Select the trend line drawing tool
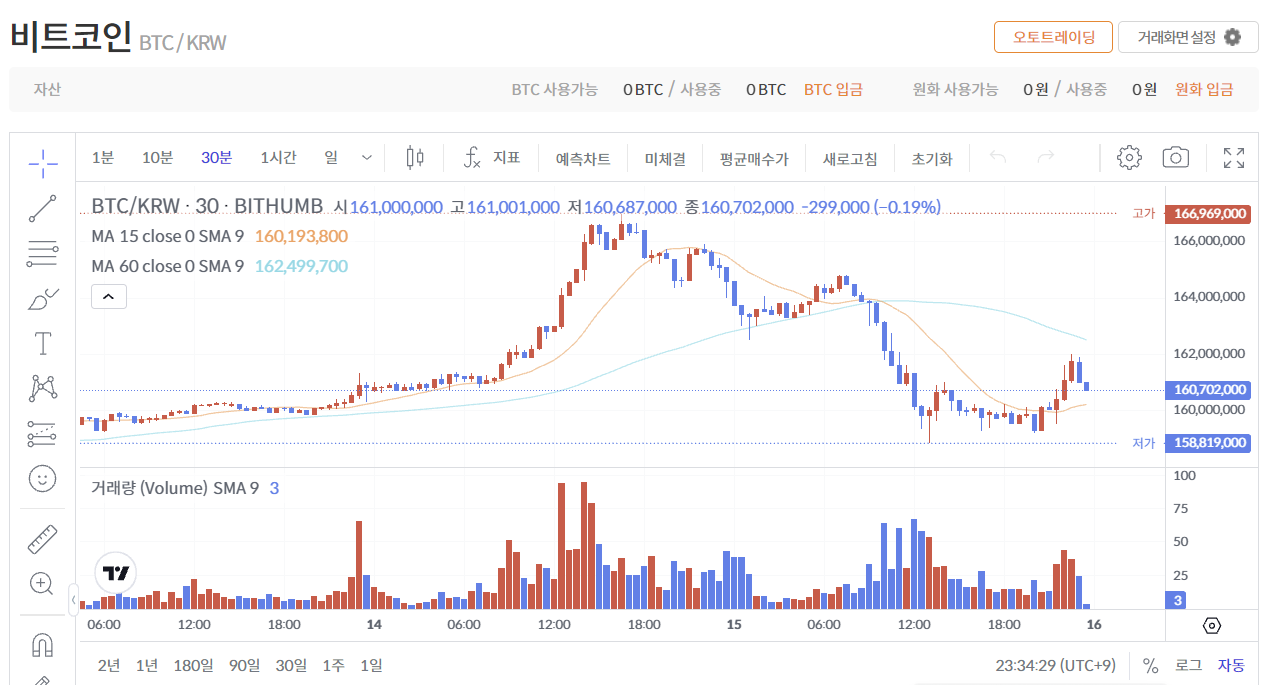This screenshot has height=685, width=1262. pos(42,208)
